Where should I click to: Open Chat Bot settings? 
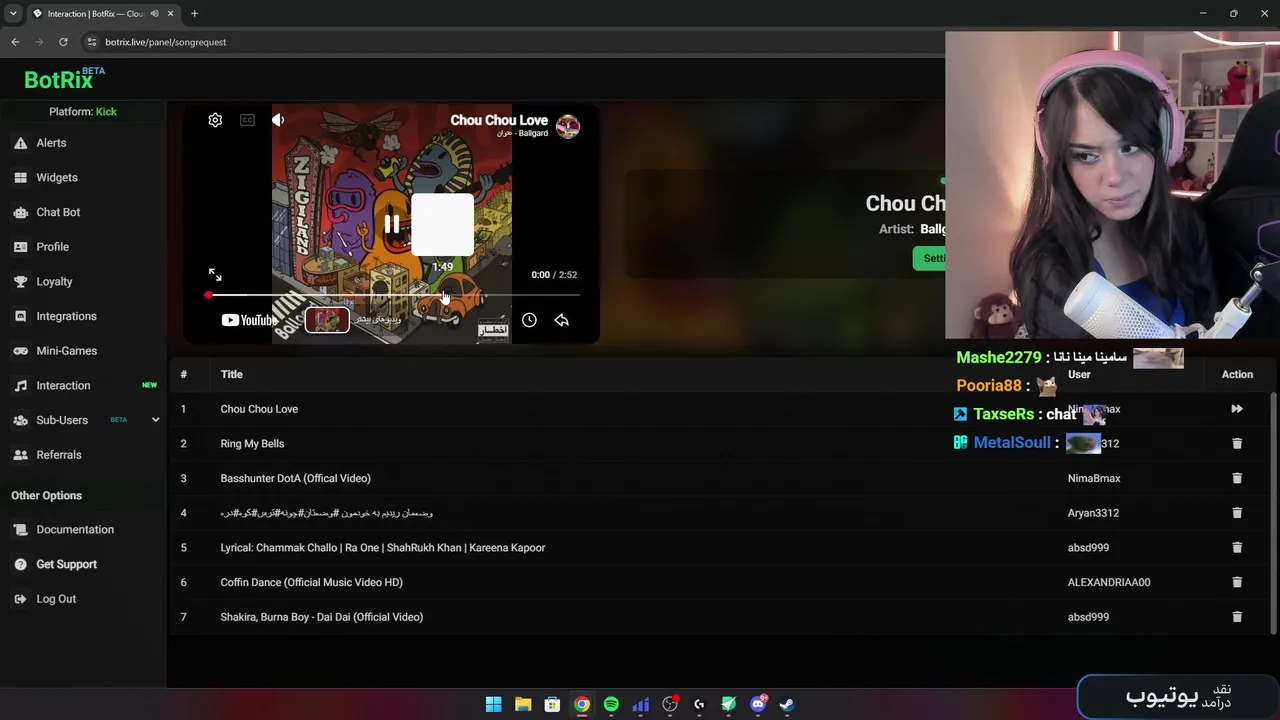(58, 212)
